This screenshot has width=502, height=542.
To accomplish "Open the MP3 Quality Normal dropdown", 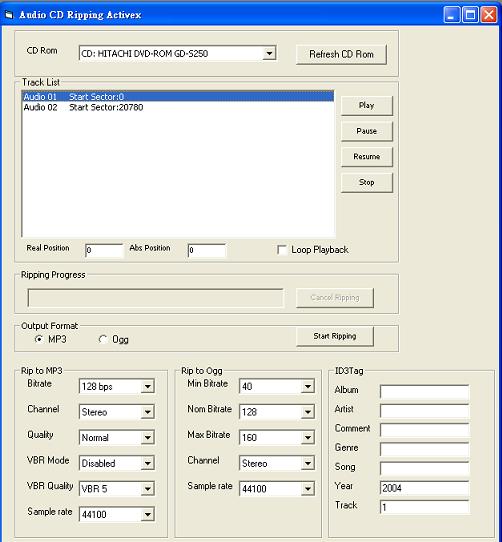I will (148, 438).
